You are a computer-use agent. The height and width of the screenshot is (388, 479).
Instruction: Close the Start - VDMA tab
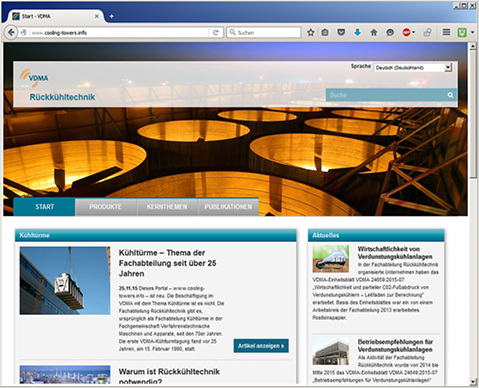pos(97,16)
